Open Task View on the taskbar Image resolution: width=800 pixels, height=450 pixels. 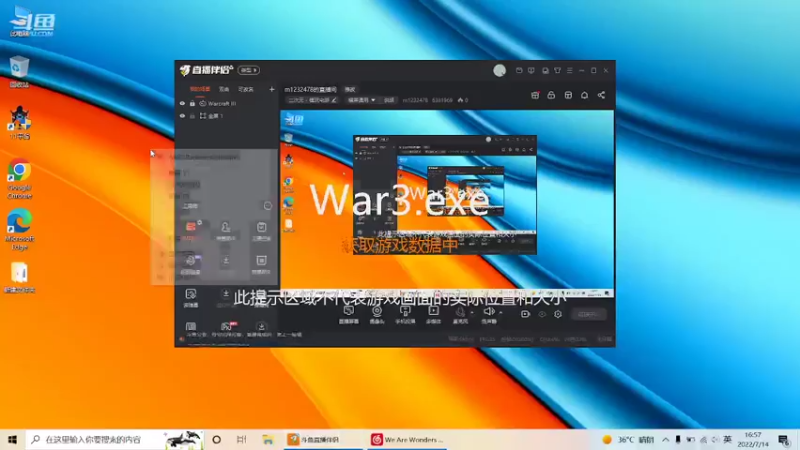tap(242, 439)
